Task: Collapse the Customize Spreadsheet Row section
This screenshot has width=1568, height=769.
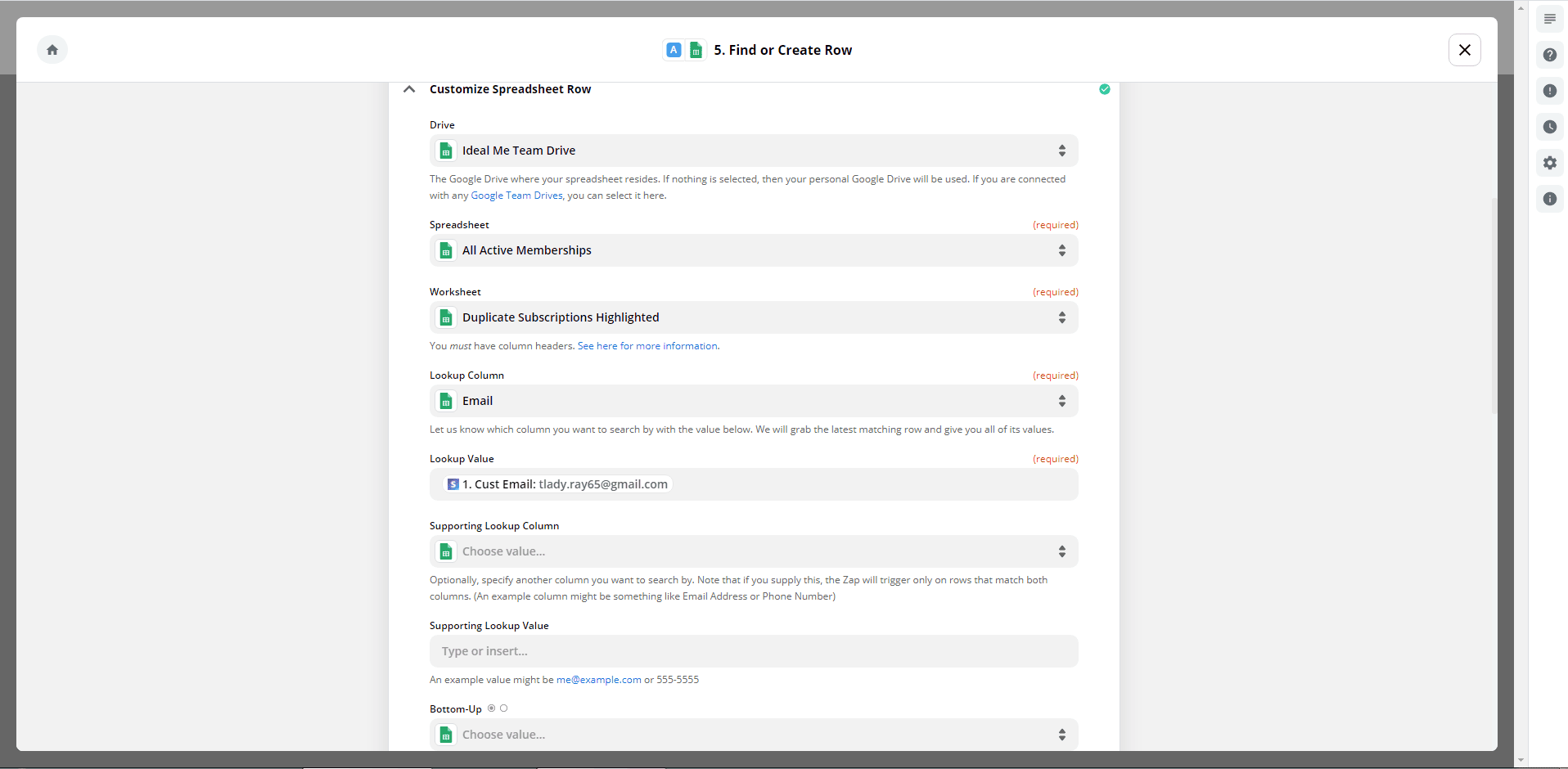Action: [x=409, y=89]
